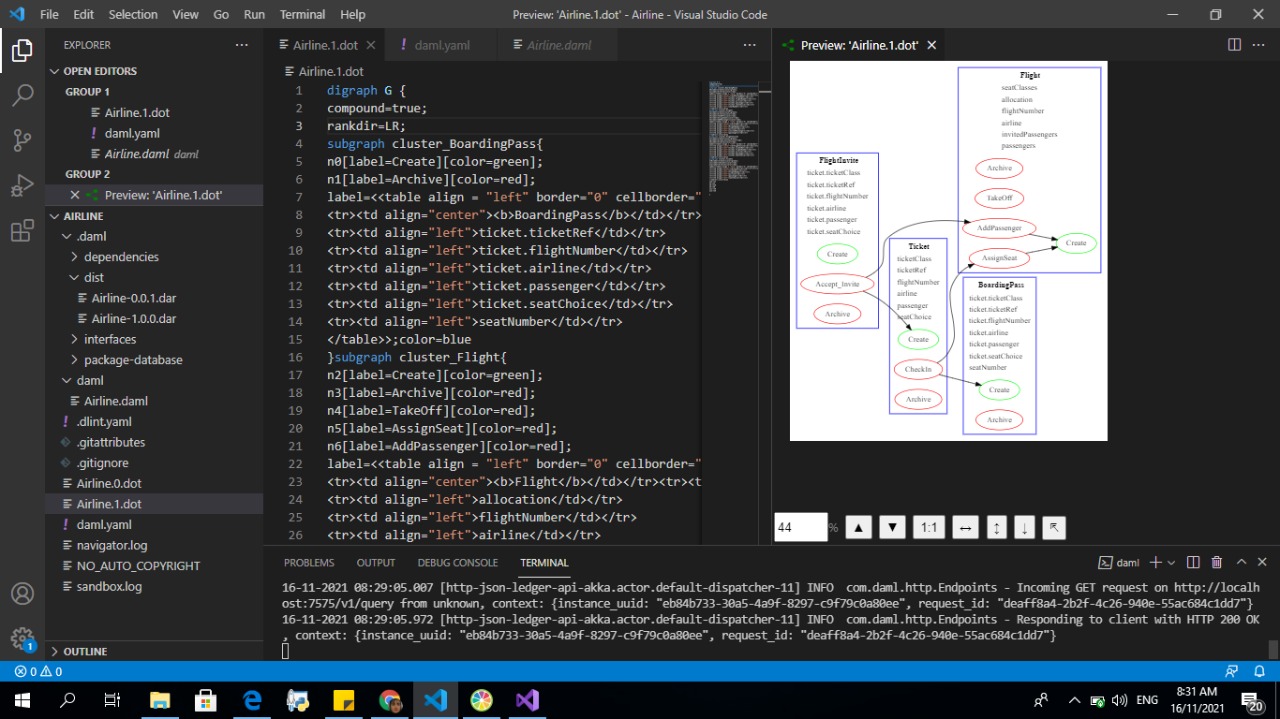Click the Manage gear icon
Viewport: 1280px width, 719px height.
click(22, 638)
